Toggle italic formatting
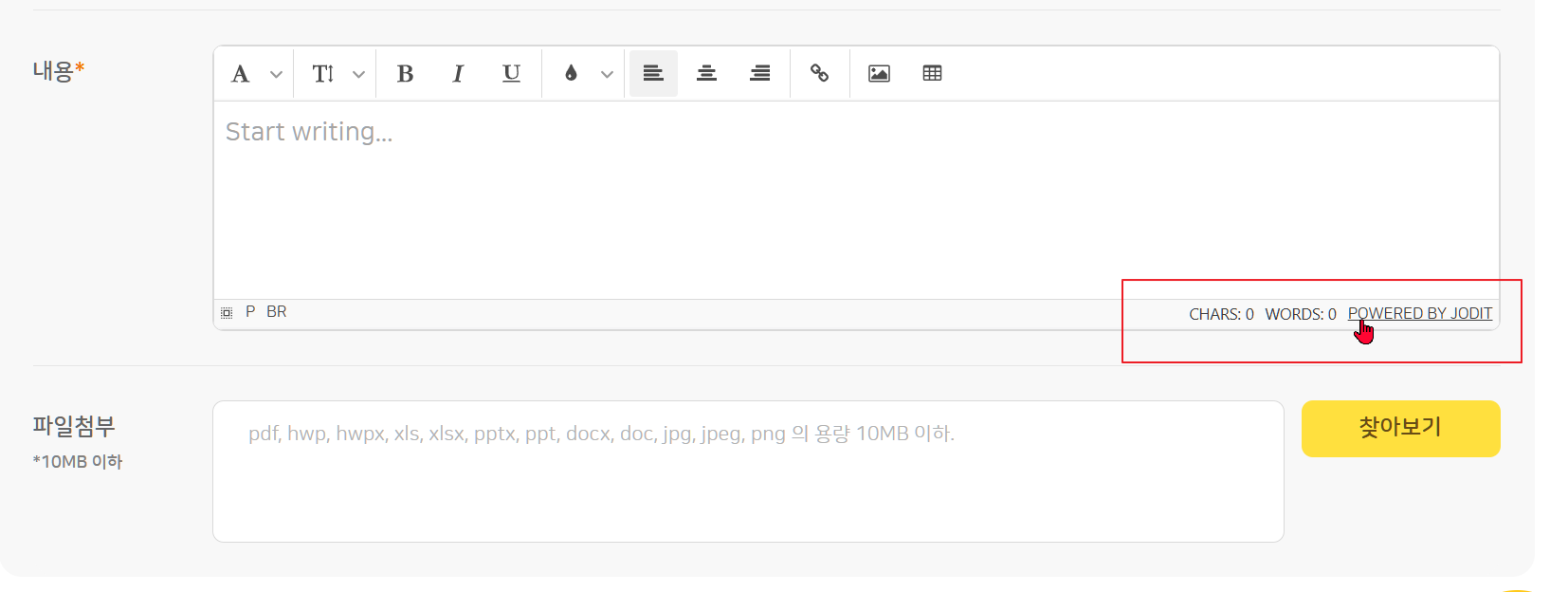 click(458, 74)
